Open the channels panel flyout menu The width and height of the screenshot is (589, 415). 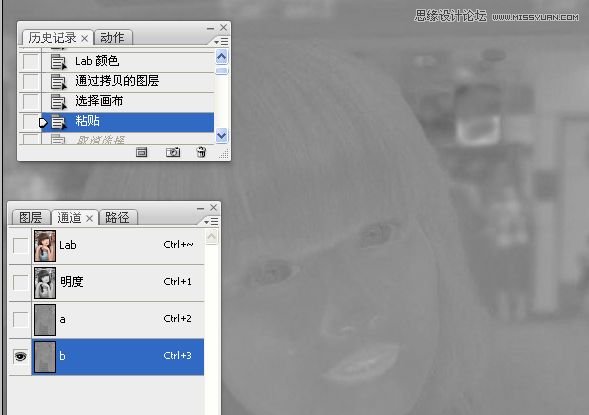(211, 222)
